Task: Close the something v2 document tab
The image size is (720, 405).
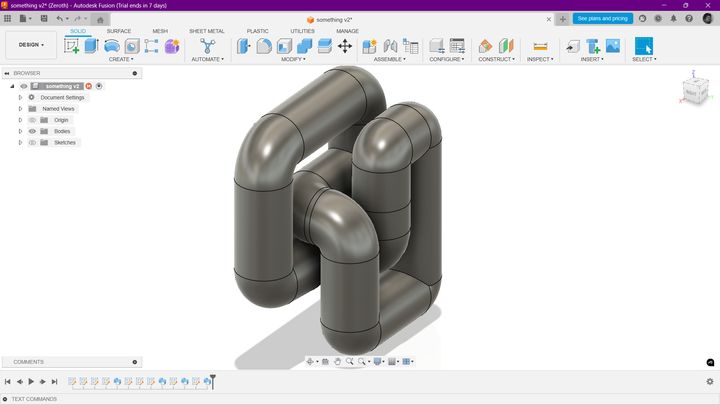Action: pos(549,19)
